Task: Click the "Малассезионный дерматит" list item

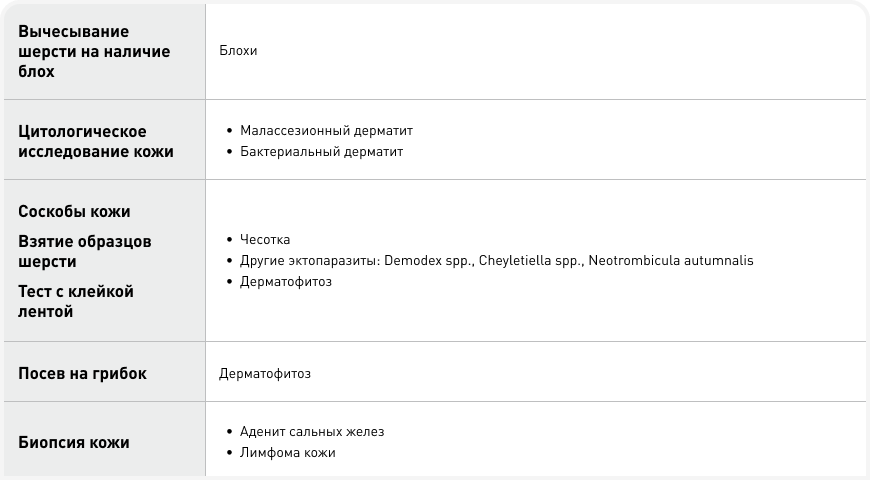Action: [x=326, y=131]
